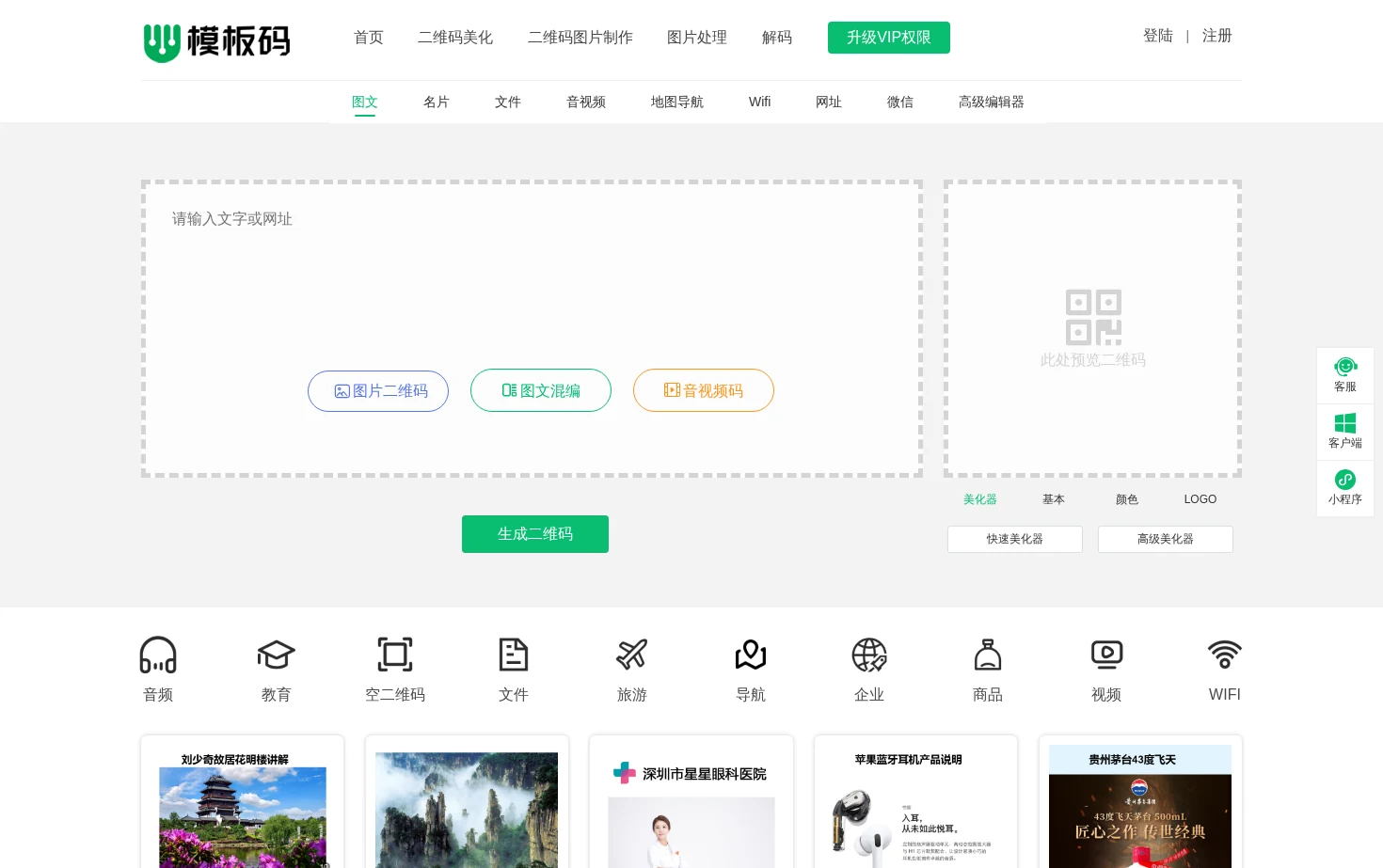
Task: Select the 地图导航 tab
Action: (677, 103)
